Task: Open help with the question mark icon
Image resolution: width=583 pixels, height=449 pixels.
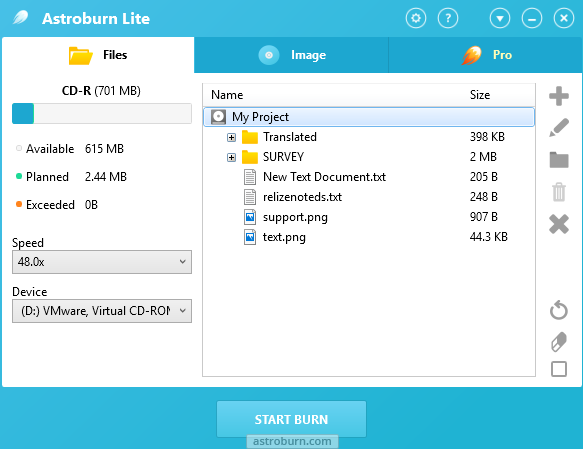Action: (x=448, y=18)
